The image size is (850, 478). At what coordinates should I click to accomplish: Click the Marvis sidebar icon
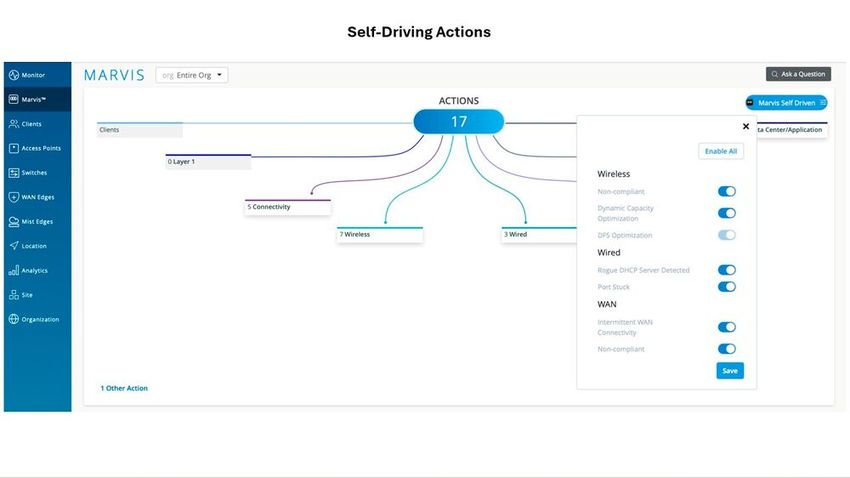click(14, 99)
